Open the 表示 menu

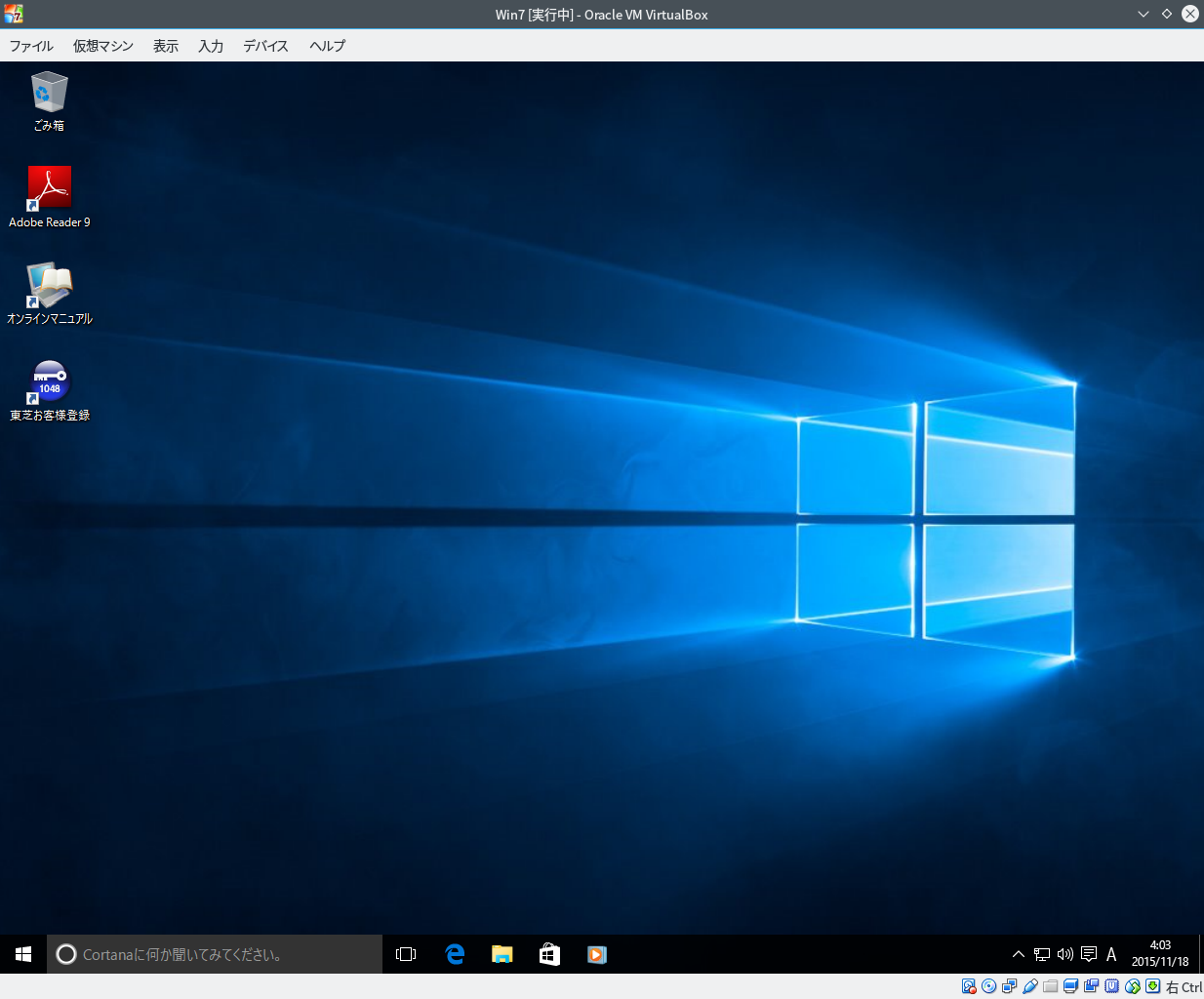point(166,46)
